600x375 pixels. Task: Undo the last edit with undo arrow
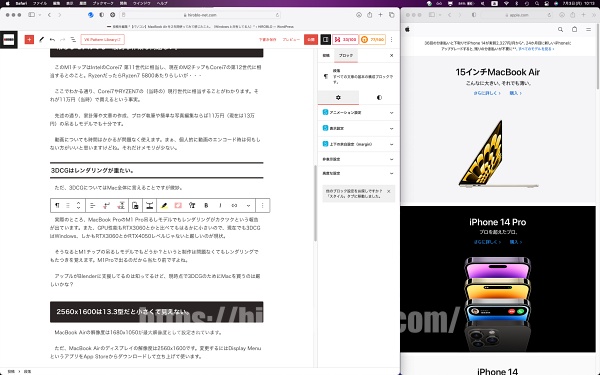point(52,39)
